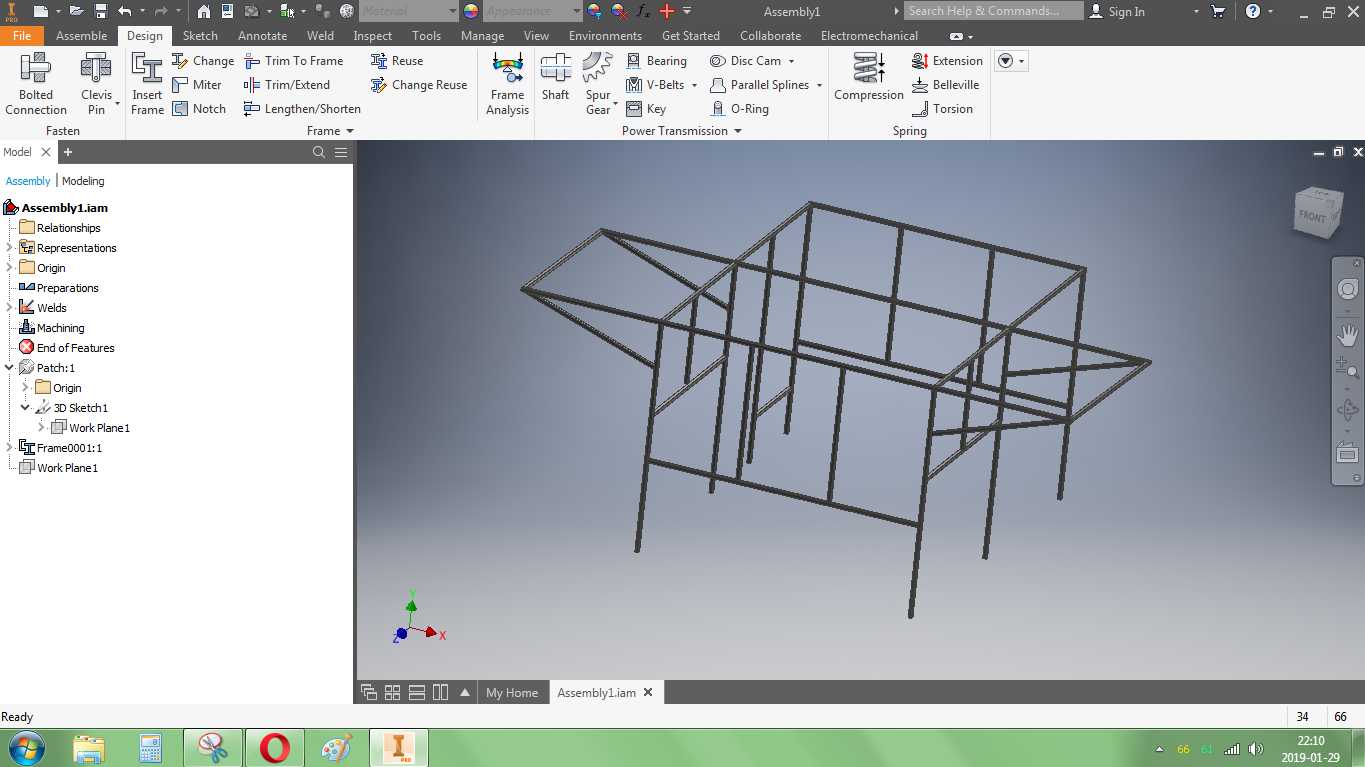Select the Parallel Splines tool
This screenshot has width=1365, height=767.
click(759, 85)
